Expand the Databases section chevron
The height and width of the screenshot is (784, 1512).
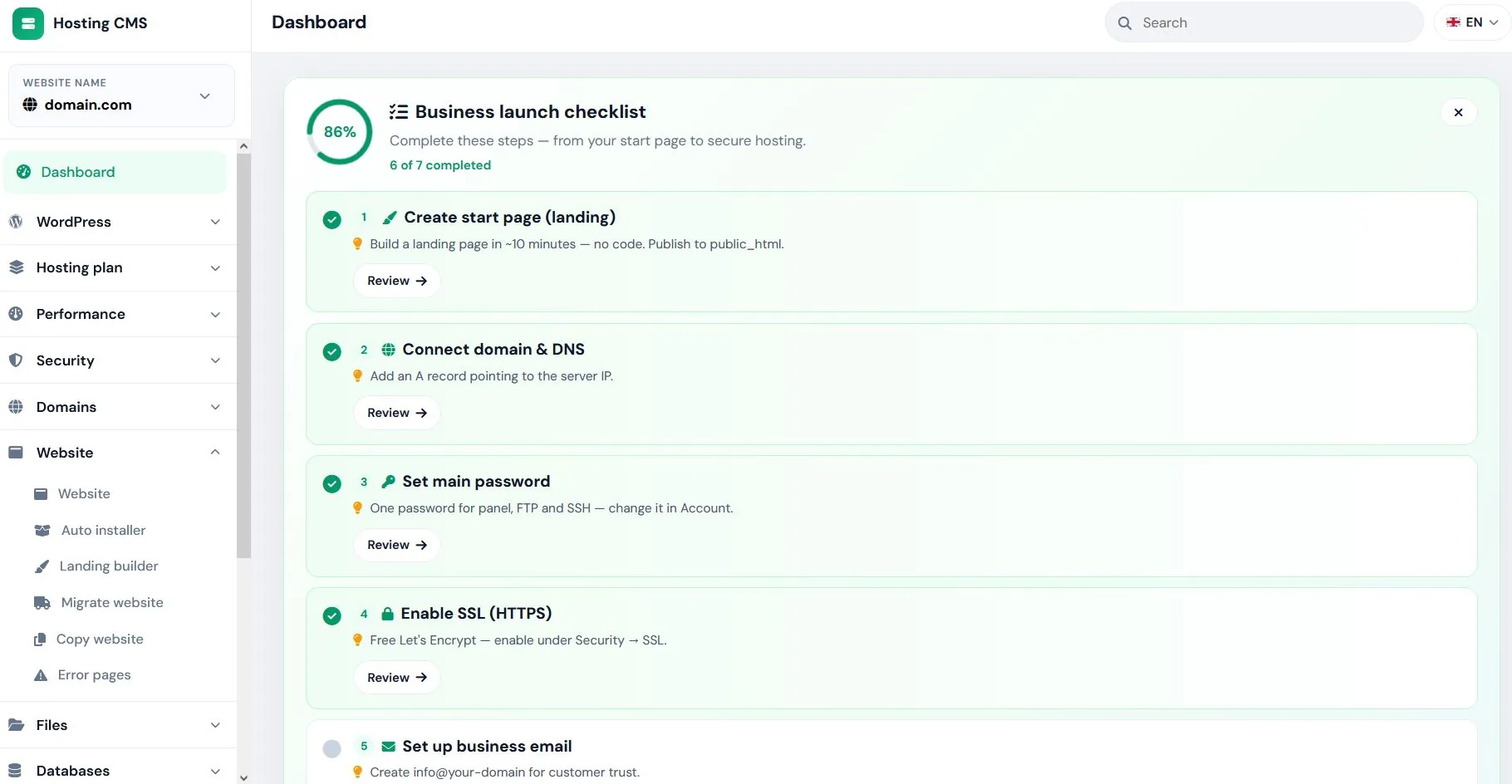[x=215, y=771]
